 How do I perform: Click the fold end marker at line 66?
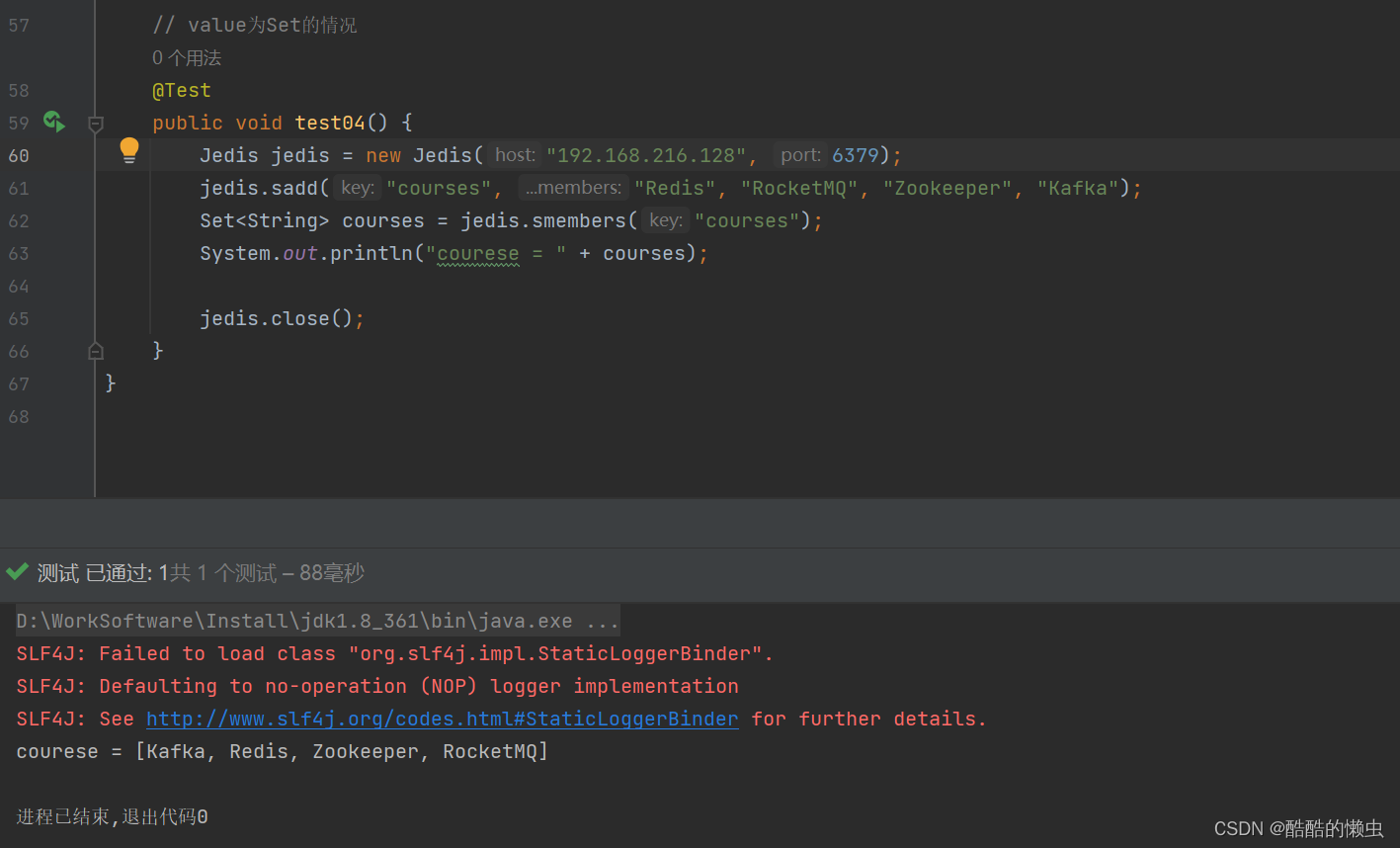click(96, 351)
